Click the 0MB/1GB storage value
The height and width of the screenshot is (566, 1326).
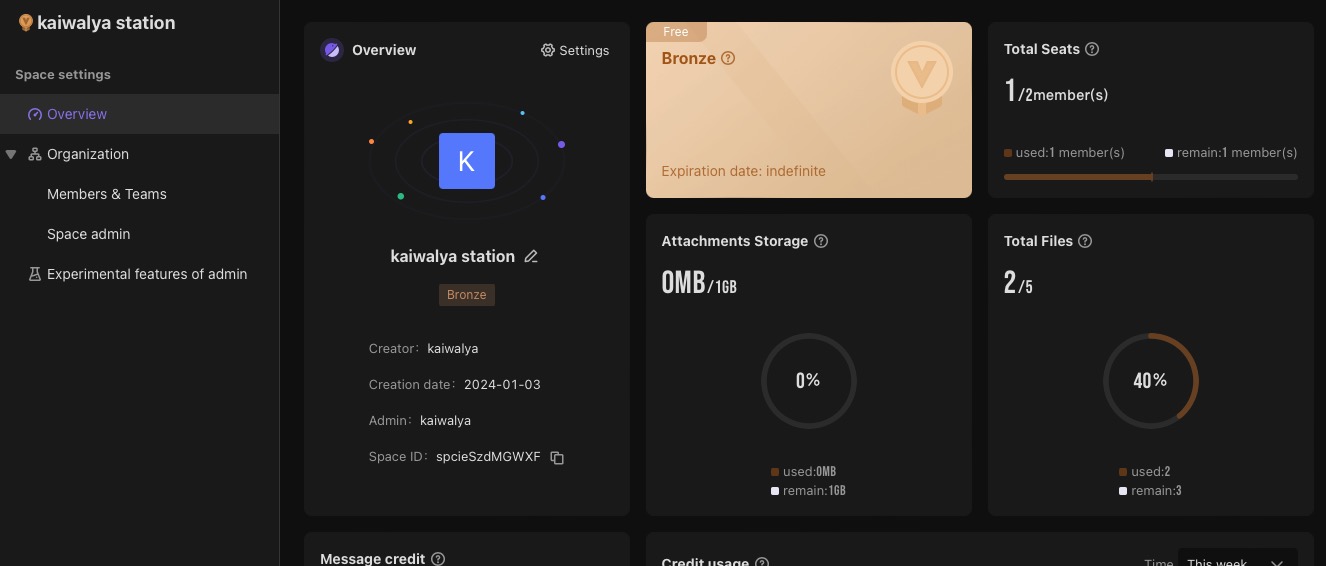click(699, 283)
